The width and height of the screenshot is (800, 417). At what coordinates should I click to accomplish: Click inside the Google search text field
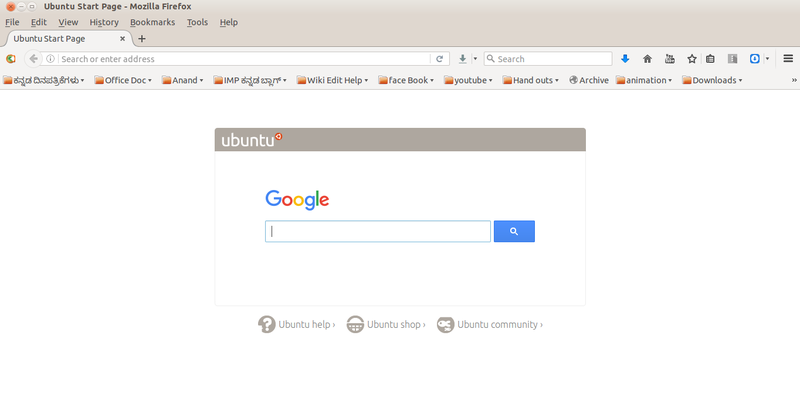point(378,231)
